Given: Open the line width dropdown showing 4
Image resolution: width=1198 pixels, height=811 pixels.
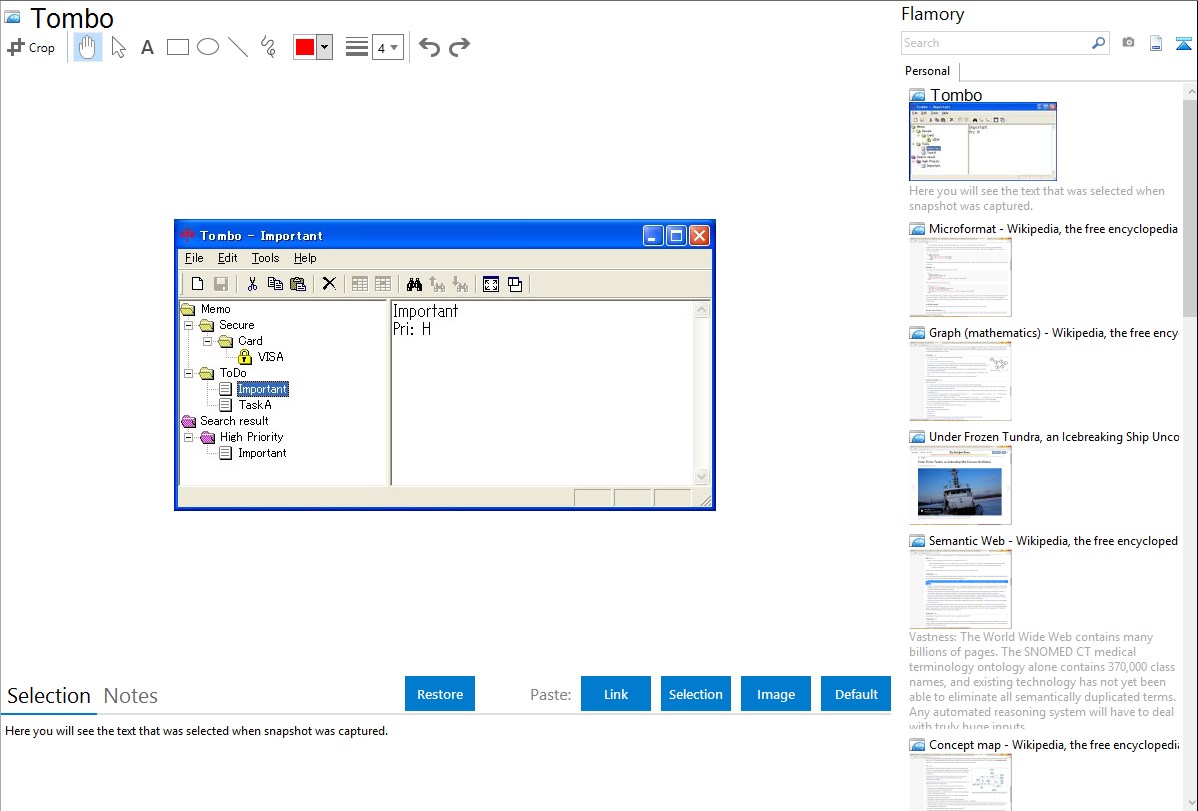Looking at the screenshot, I should tap(388, 47).
